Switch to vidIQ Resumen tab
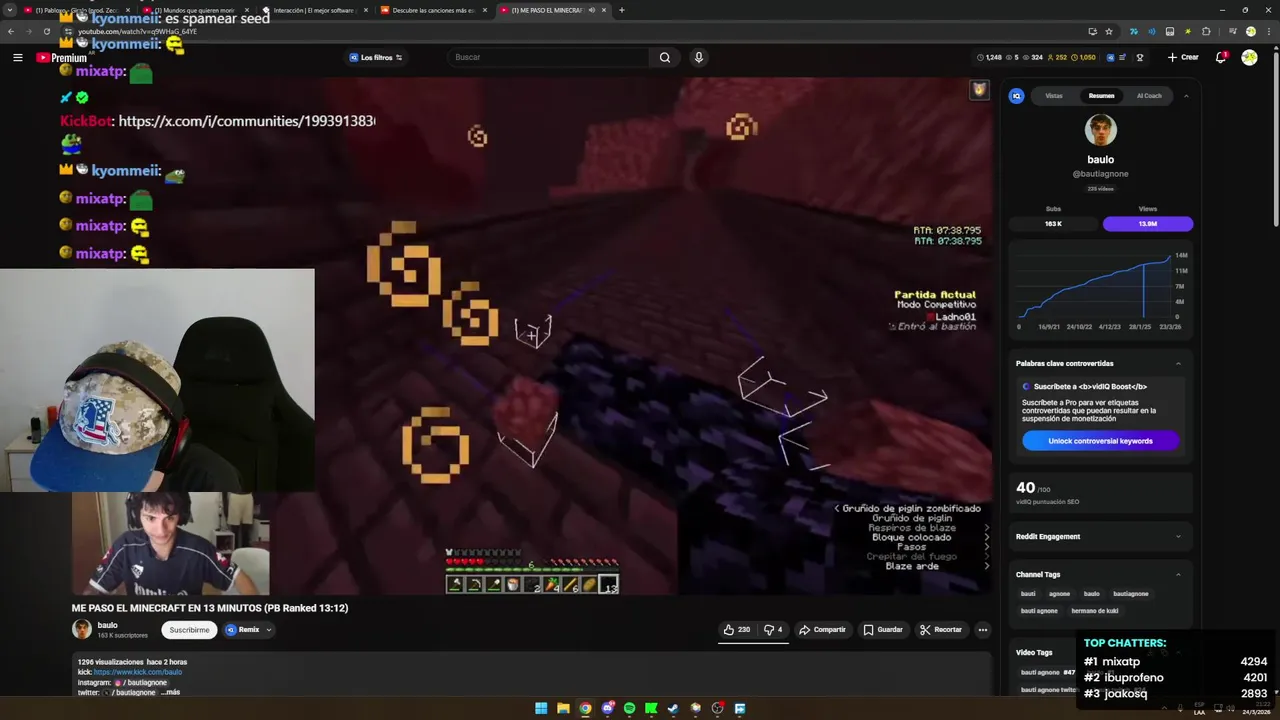1280x720 pixels. click(1101, 96)
